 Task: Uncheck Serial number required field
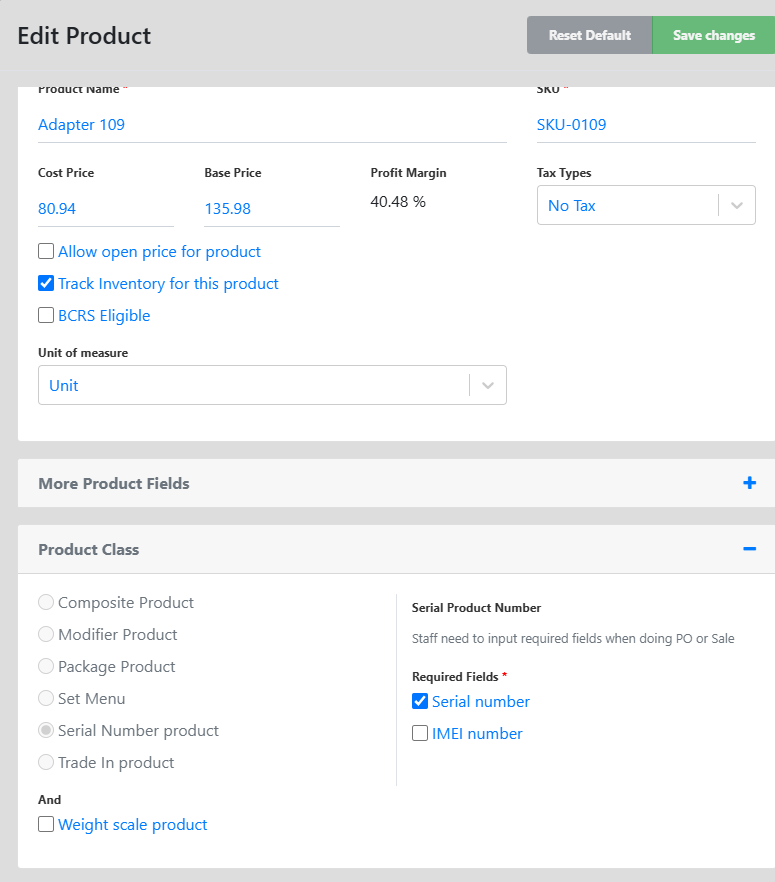420,701
